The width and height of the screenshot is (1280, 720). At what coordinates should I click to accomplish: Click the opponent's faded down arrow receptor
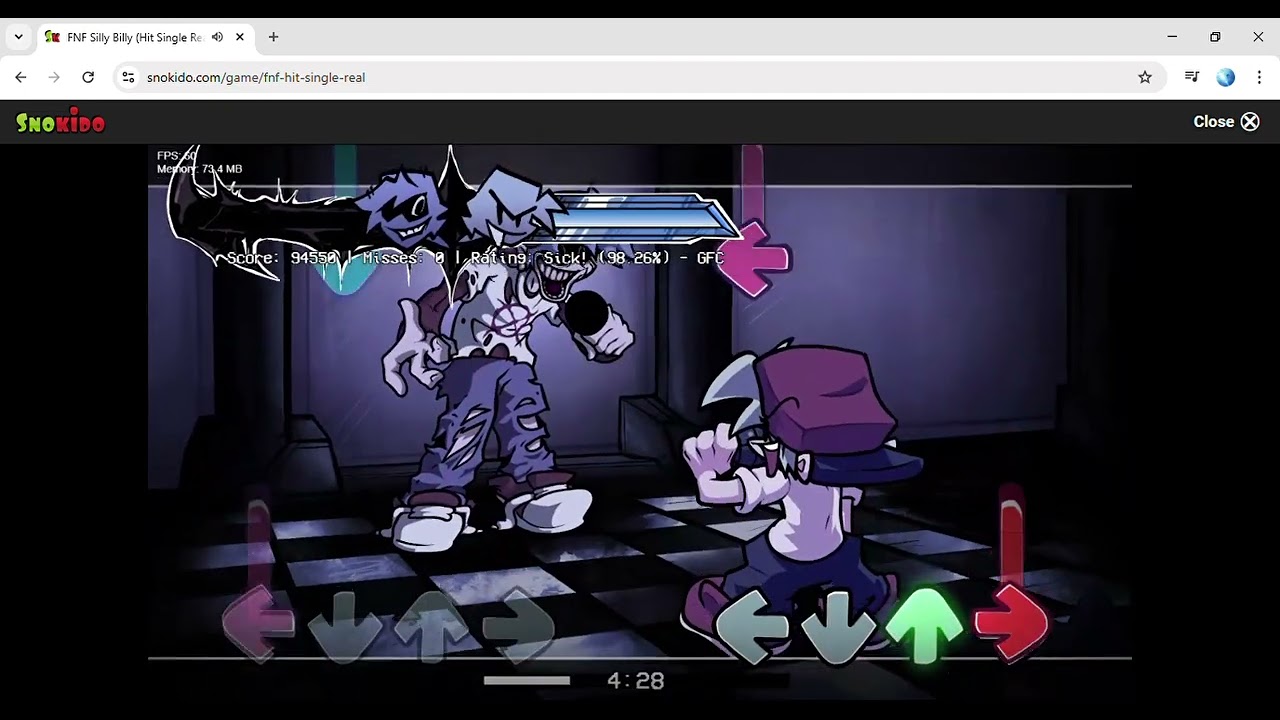coord(344,627)
